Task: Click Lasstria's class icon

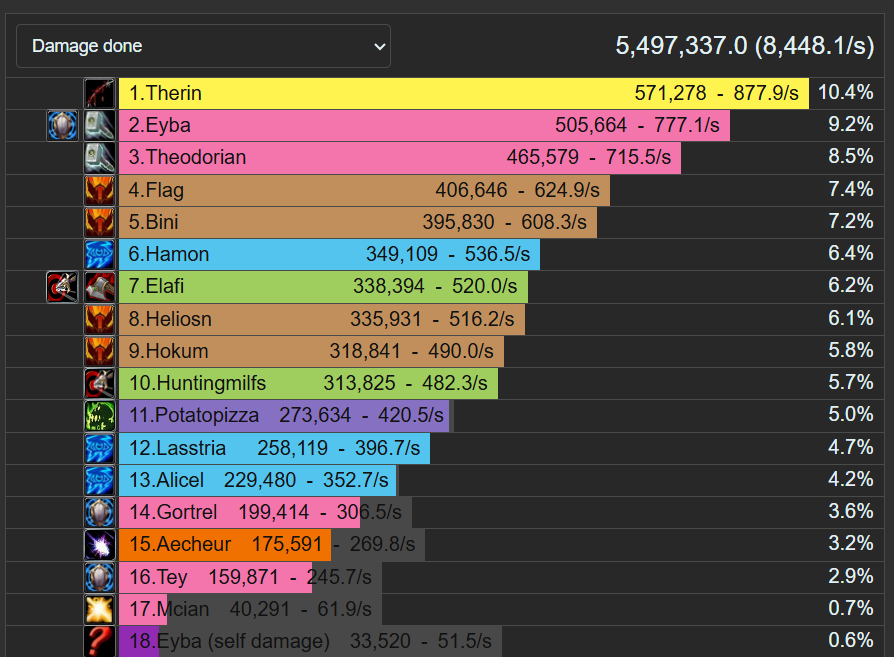Action: click(x=100, y=448)
